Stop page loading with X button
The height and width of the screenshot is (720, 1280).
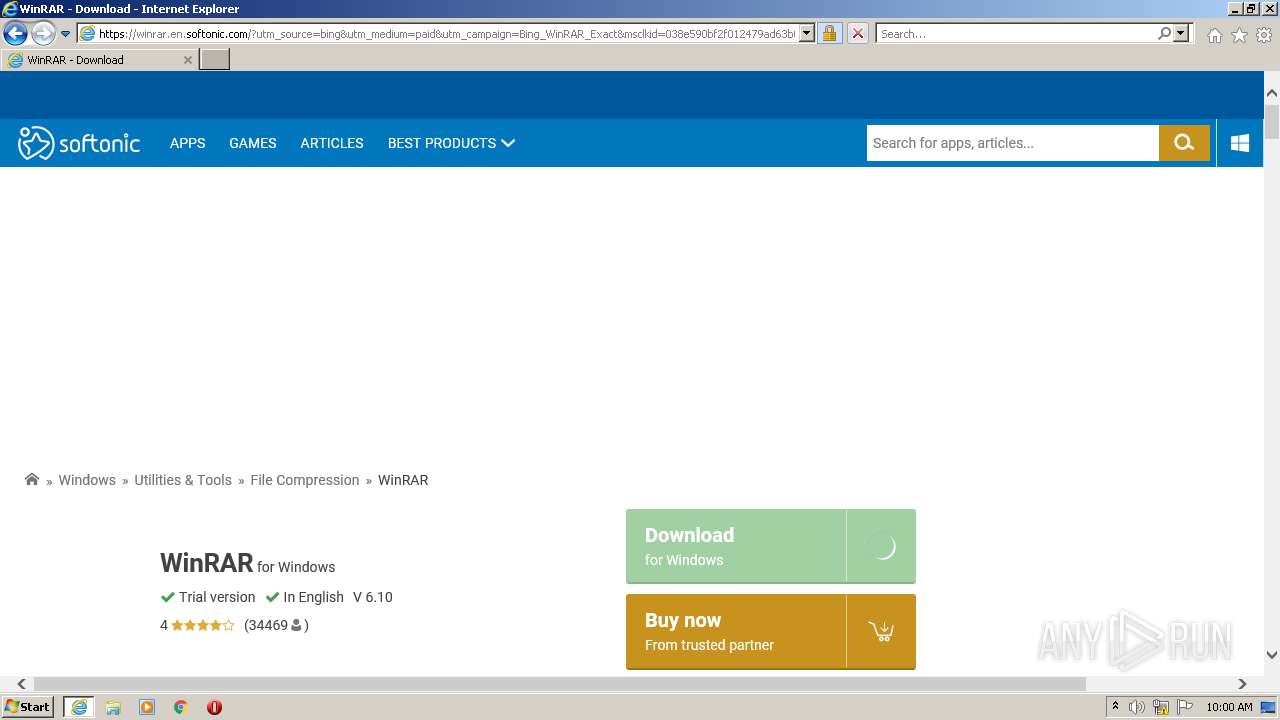click(857, 34)
